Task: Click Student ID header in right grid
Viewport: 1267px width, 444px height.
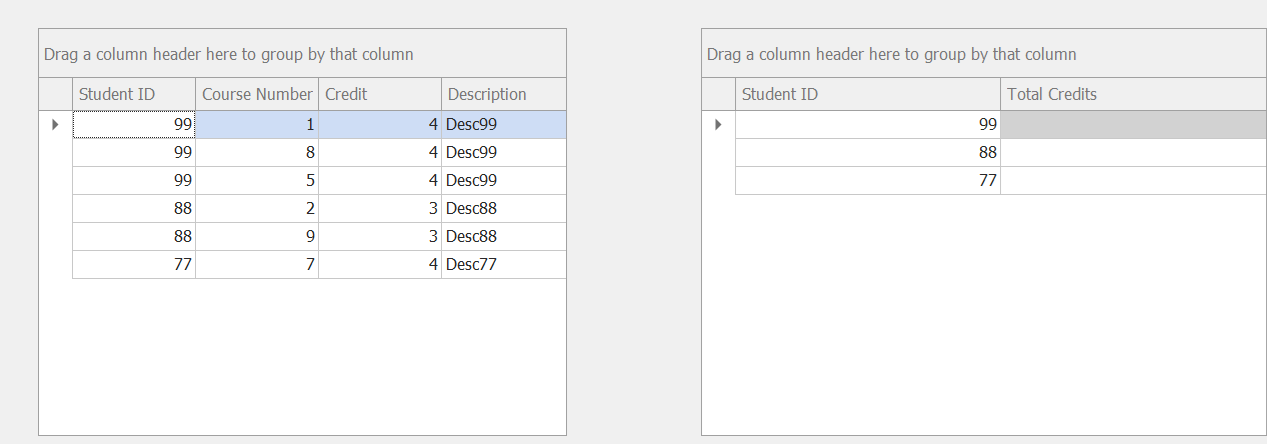Action: tap(867, 94)
